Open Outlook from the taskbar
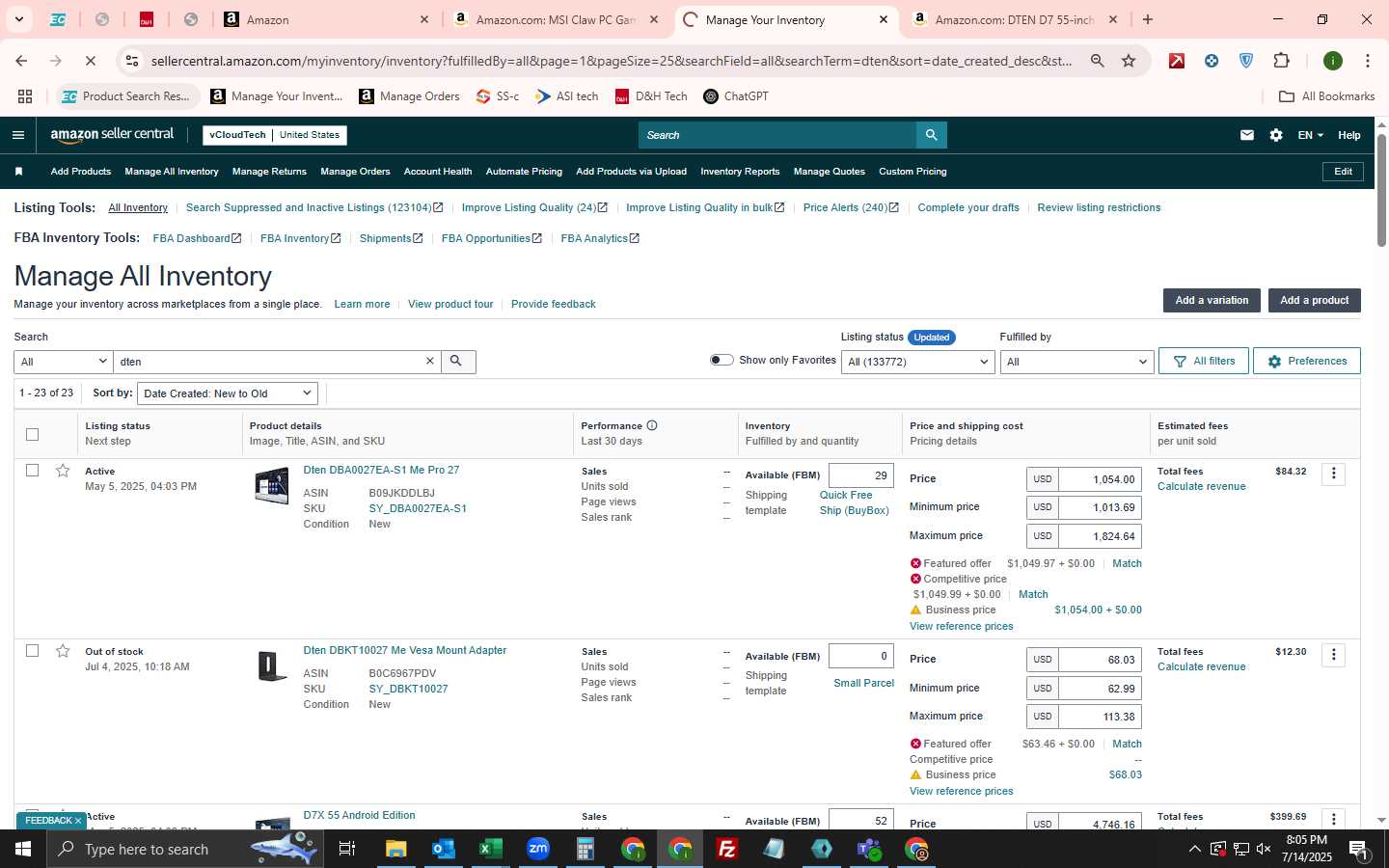1389x868 pixels. [443, 849]
